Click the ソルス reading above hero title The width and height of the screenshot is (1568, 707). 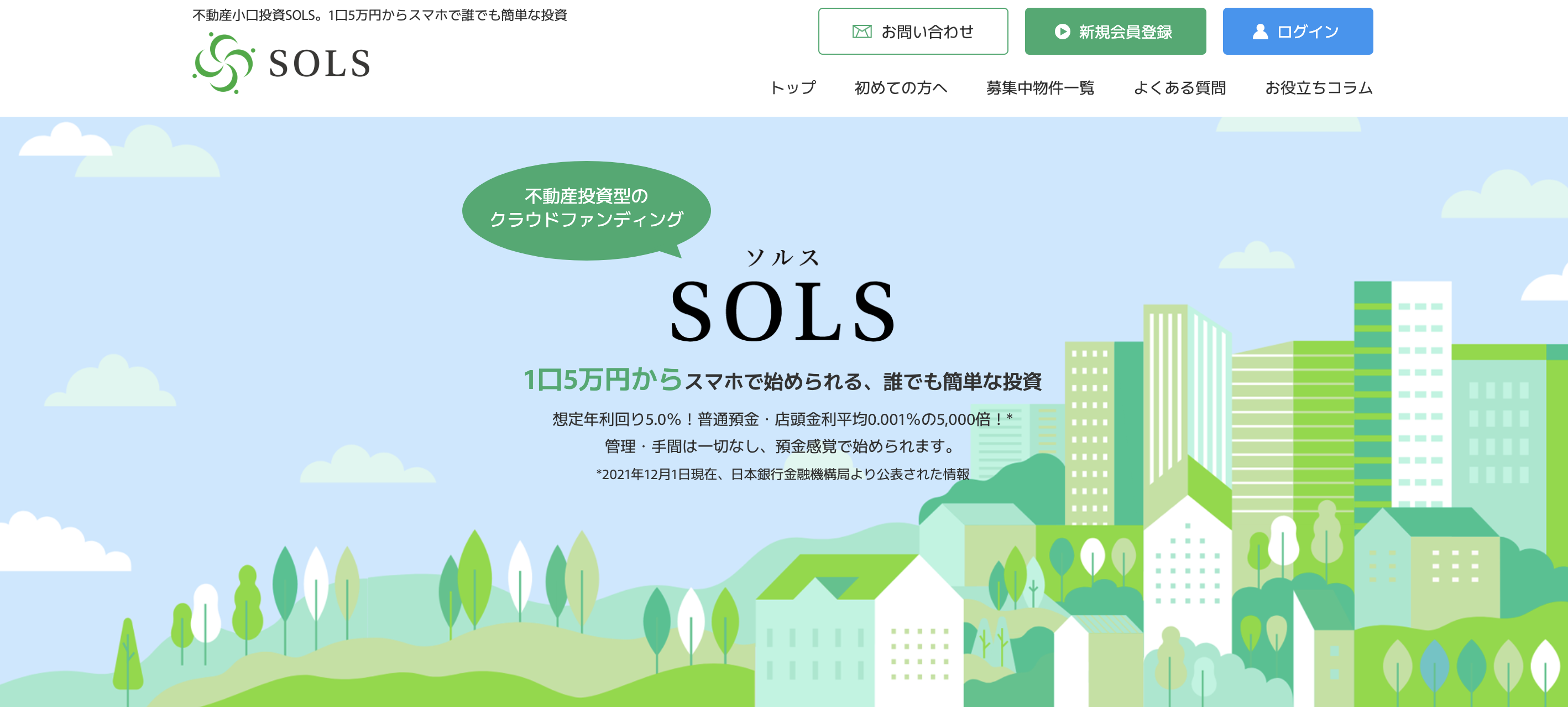tap(783, 257)
